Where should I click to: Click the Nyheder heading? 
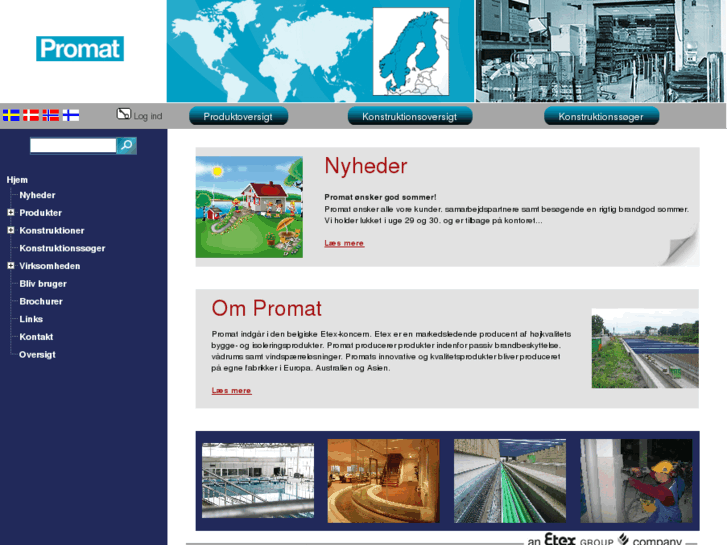366,166
